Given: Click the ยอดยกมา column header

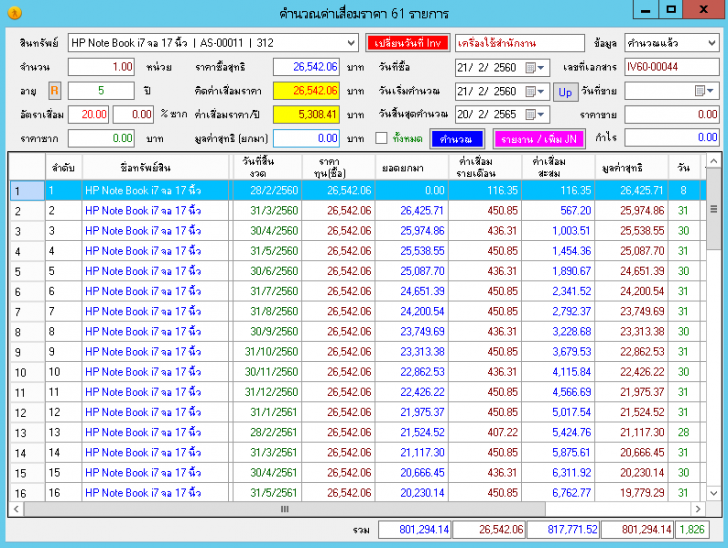Looking at the screenshot, I should pyautogui.click(x=411, y=167).
